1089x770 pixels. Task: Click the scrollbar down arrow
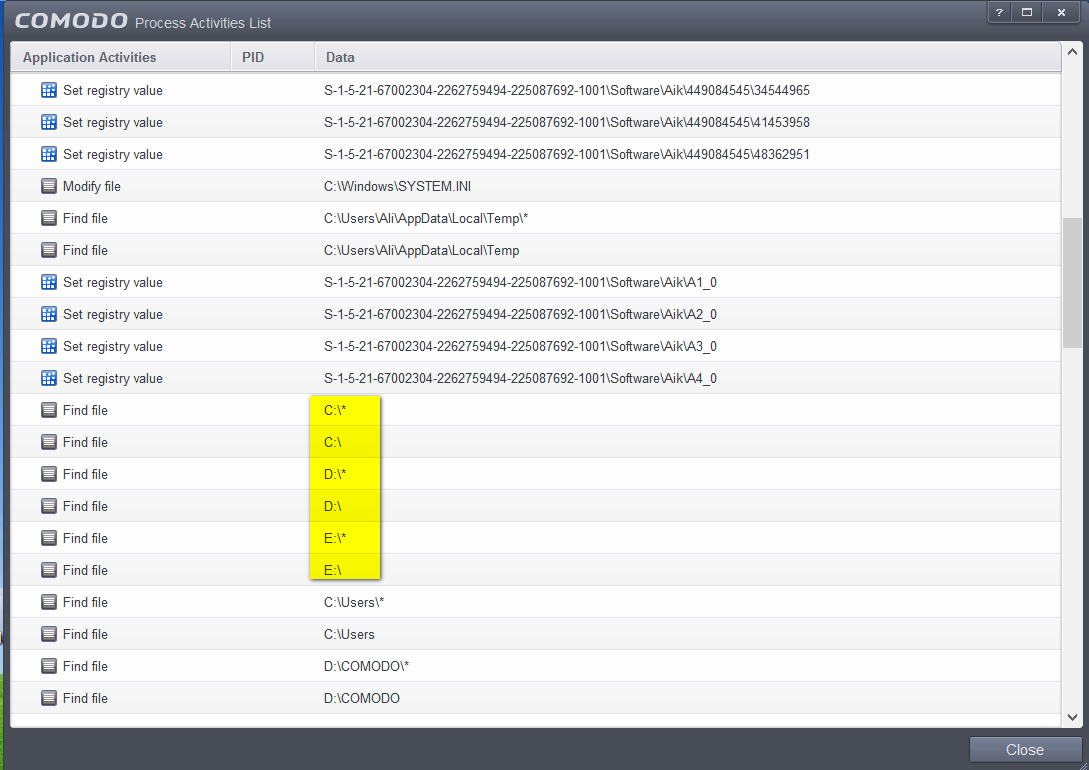tap(1072, 717)
